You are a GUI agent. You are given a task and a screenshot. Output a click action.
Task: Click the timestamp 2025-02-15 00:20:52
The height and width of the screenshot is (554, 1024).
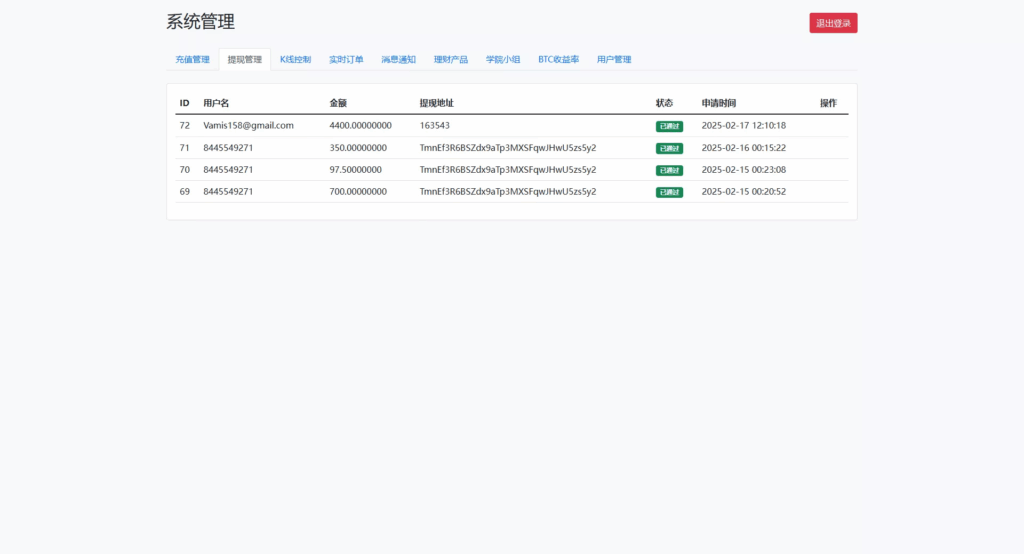click(x=743, y=192)
